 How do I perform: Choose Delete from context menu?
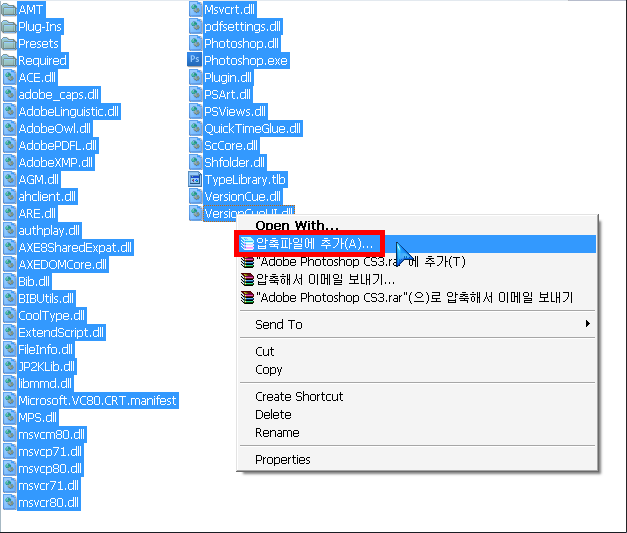(417, 414)
